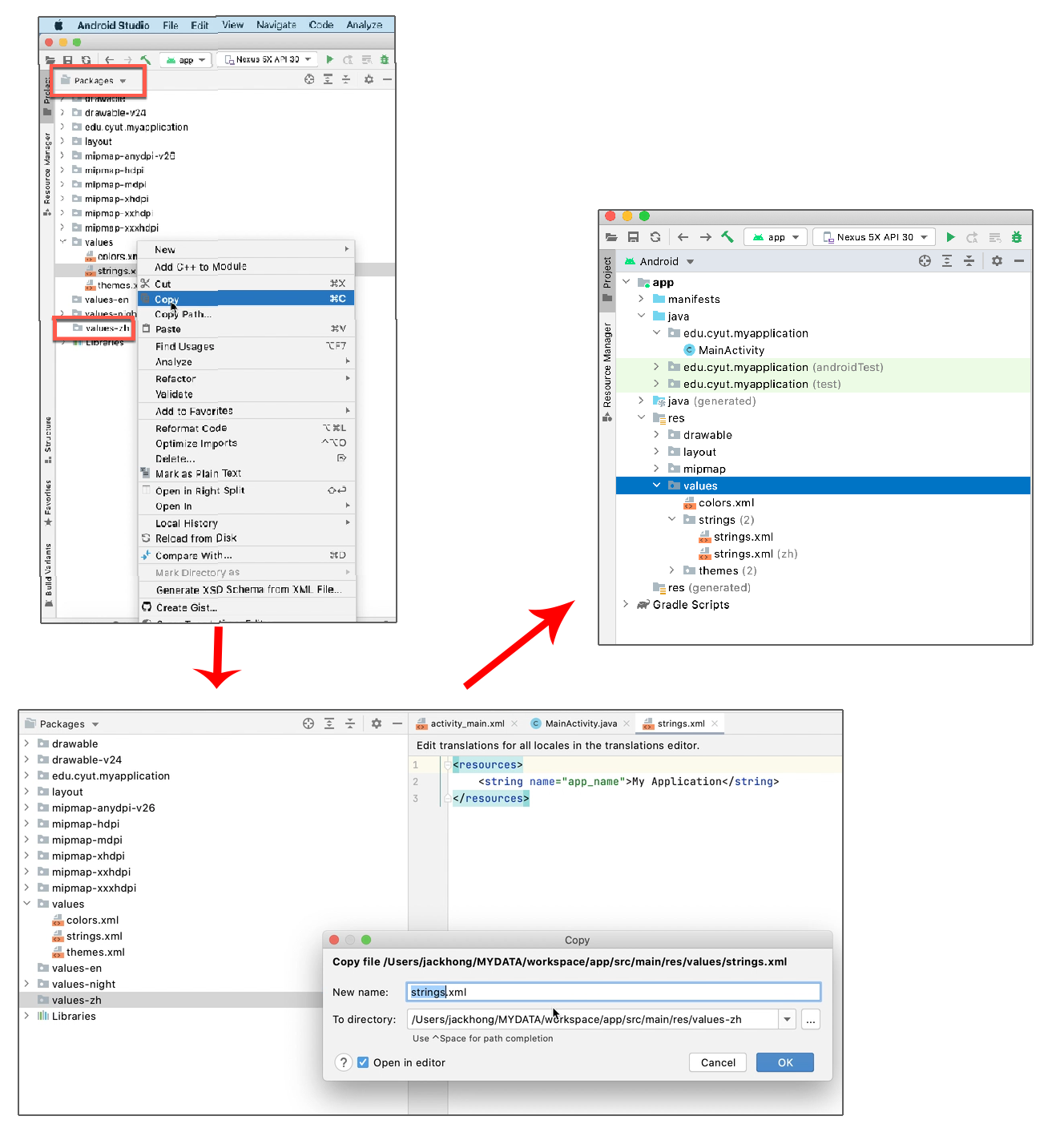Click the Save All disk icon in right window
Viewport: 1064px width, 1132px height.
click(633, 237)
